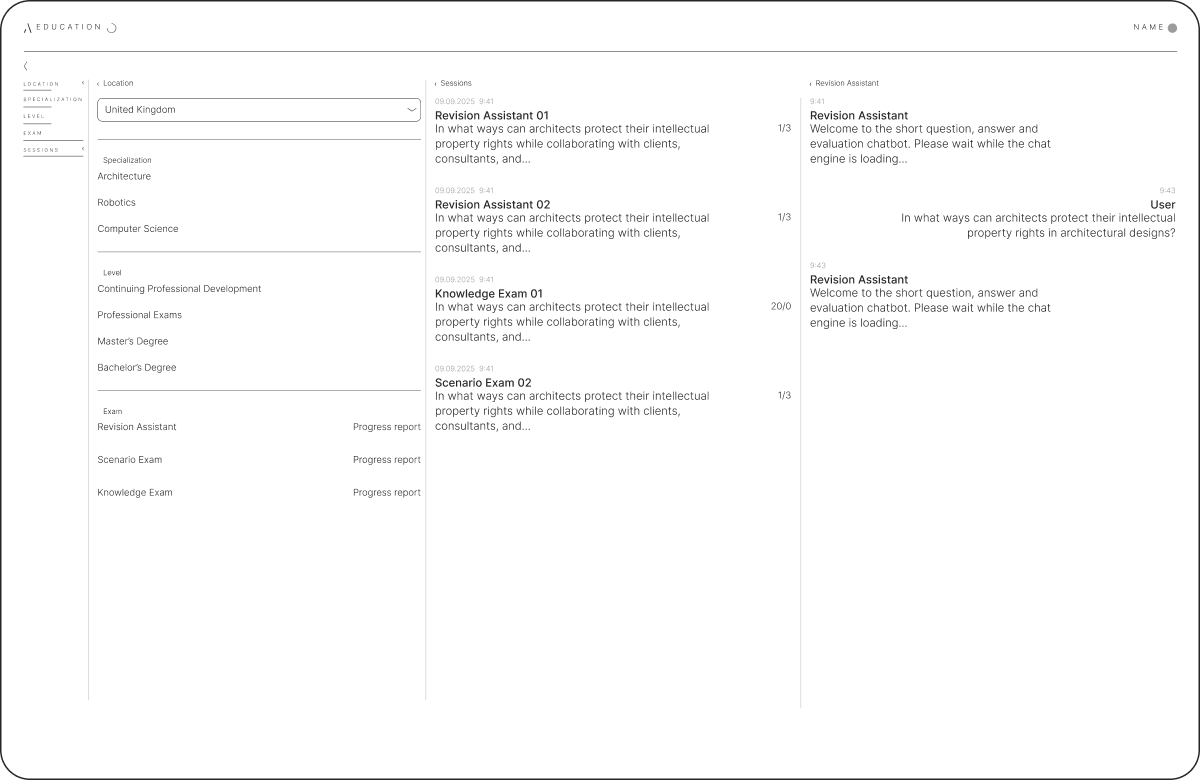Select LEVEL in the sidebar navigation

coord(34,116)
